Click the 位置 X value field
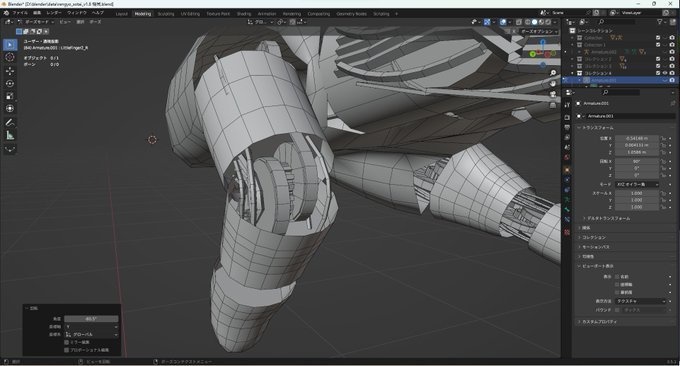 [x=637, y=138]
